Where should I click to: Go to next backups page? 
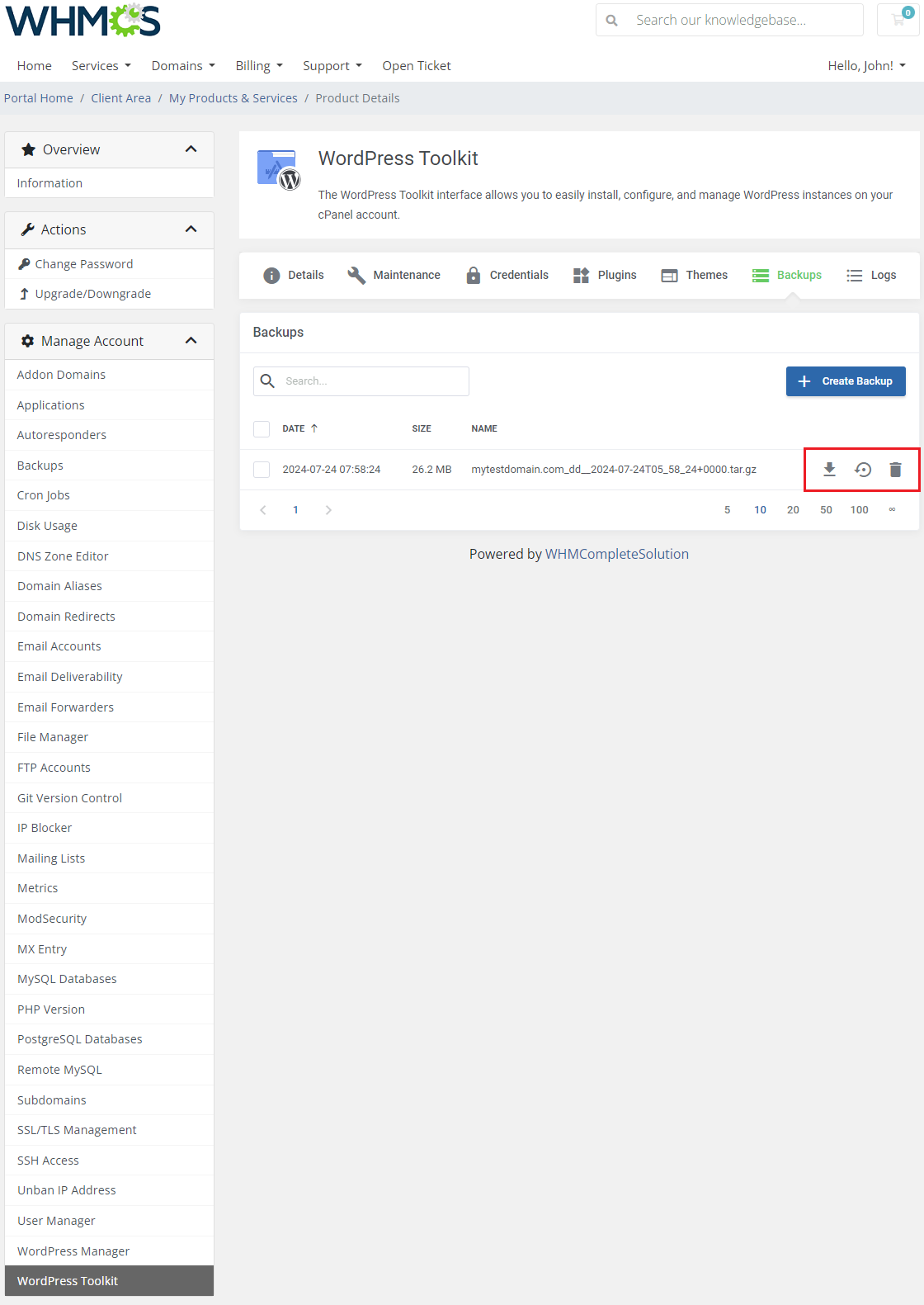[x=328, y=510]
